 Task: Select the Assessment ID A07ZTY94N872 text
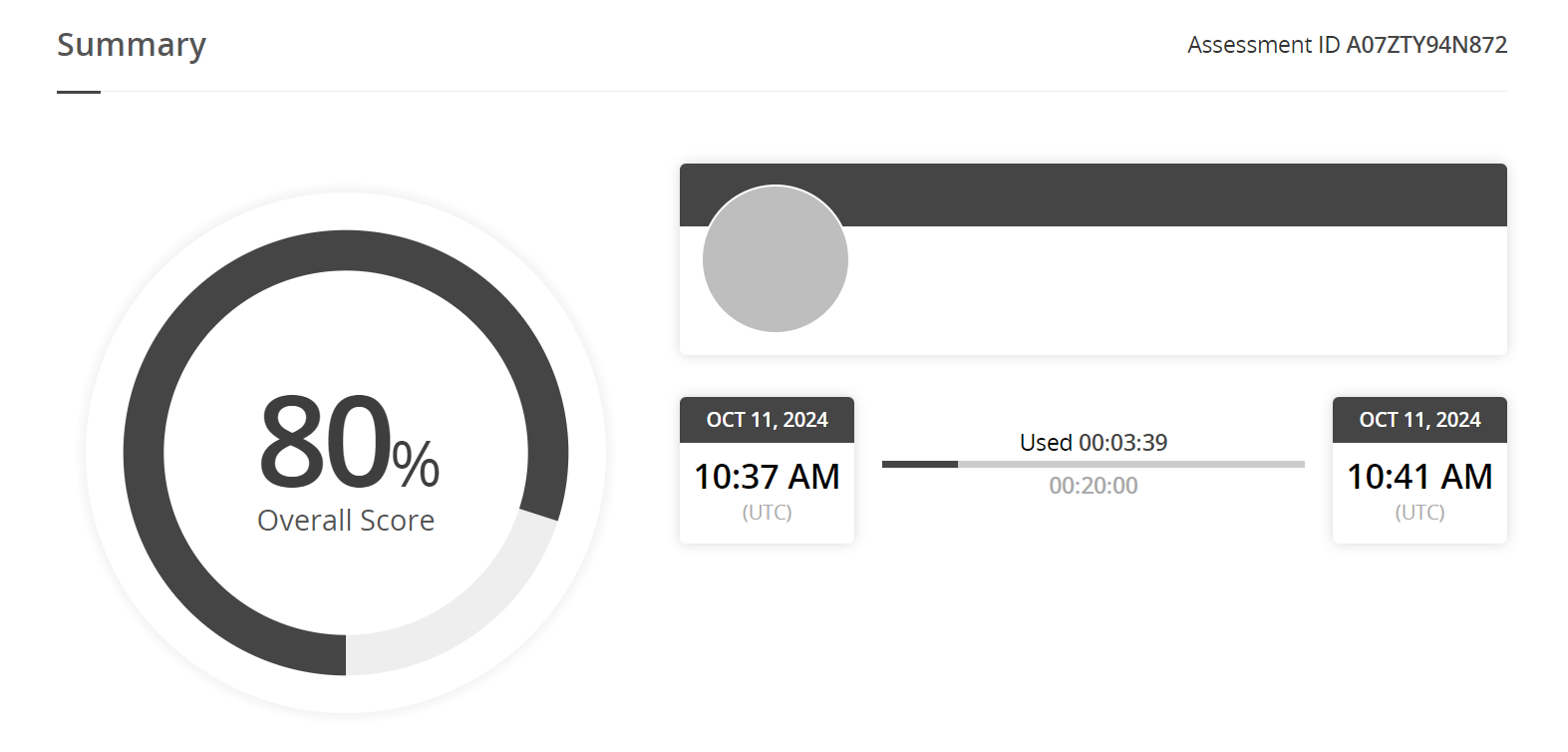click(x=1347, y=45)
